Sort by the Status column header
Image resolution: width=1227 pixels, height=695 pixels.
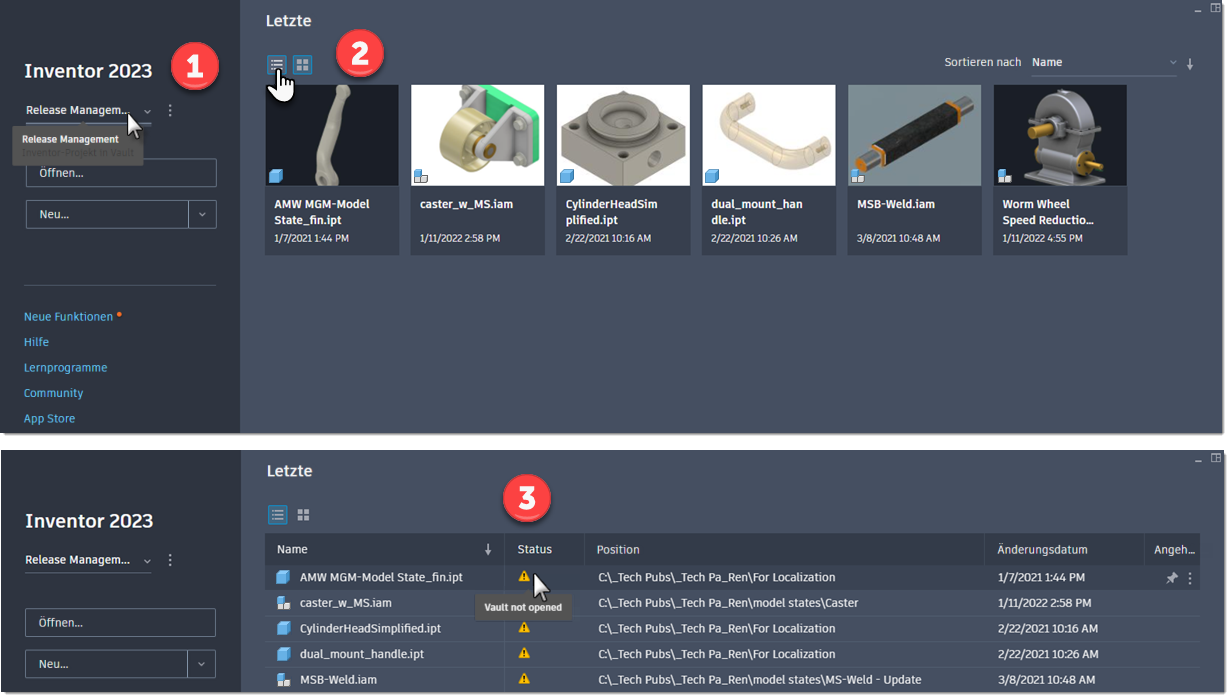544,549
